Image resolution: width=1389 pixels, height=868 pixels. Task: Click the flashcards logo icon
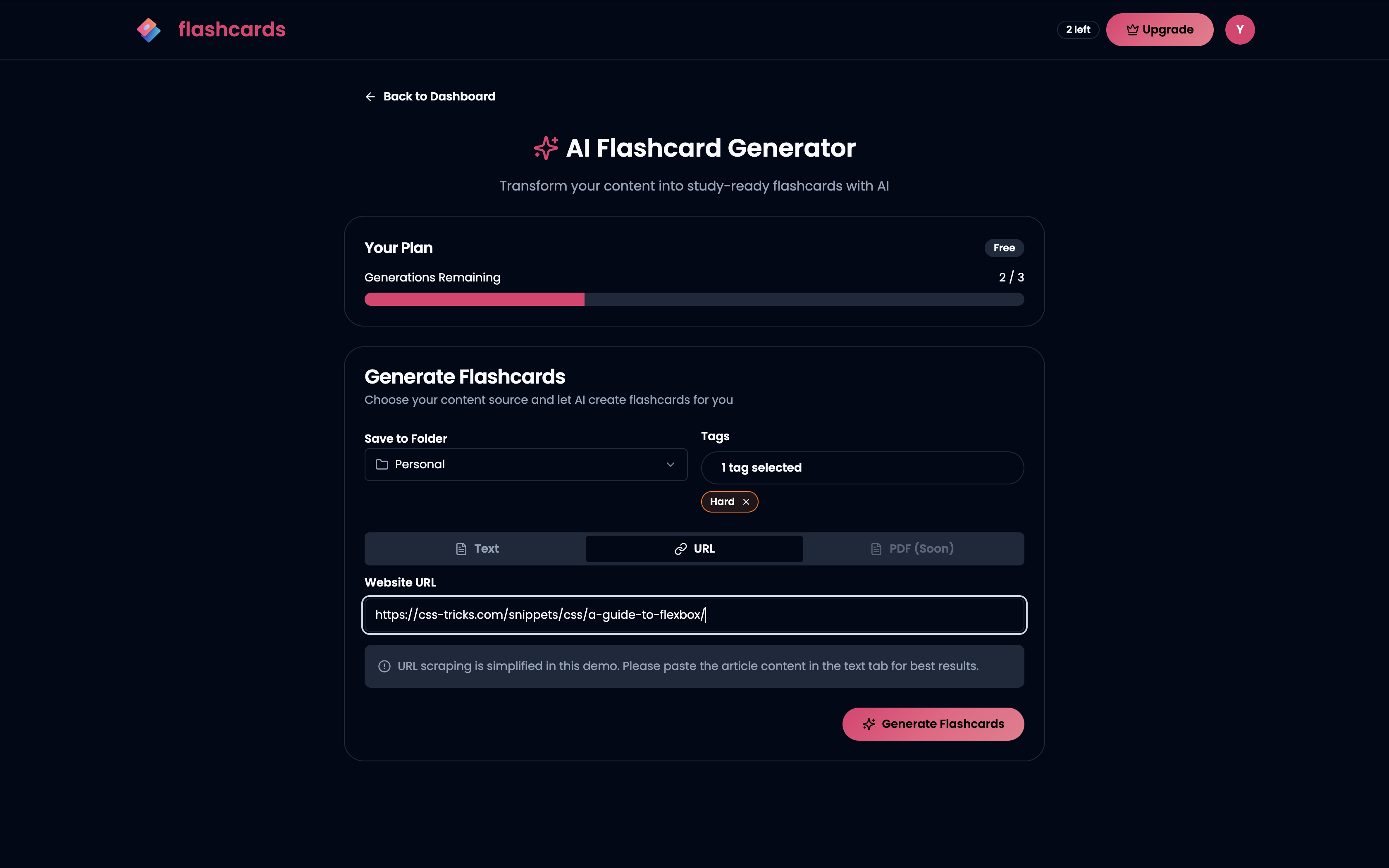click(149, 30)
